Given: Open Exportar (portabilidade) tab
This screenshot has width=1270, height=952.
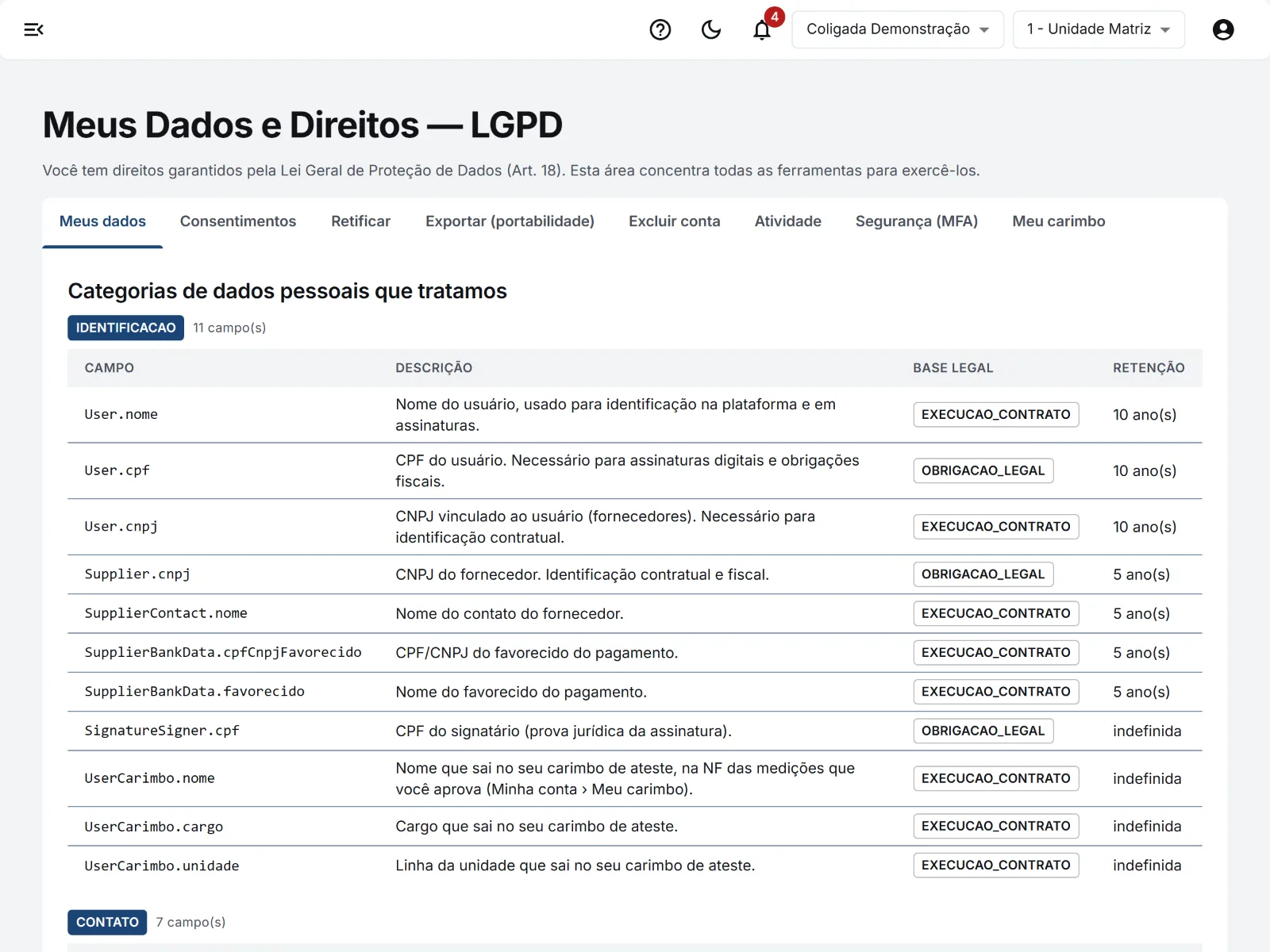Looking at the screenshot, I should pos(510,221).
